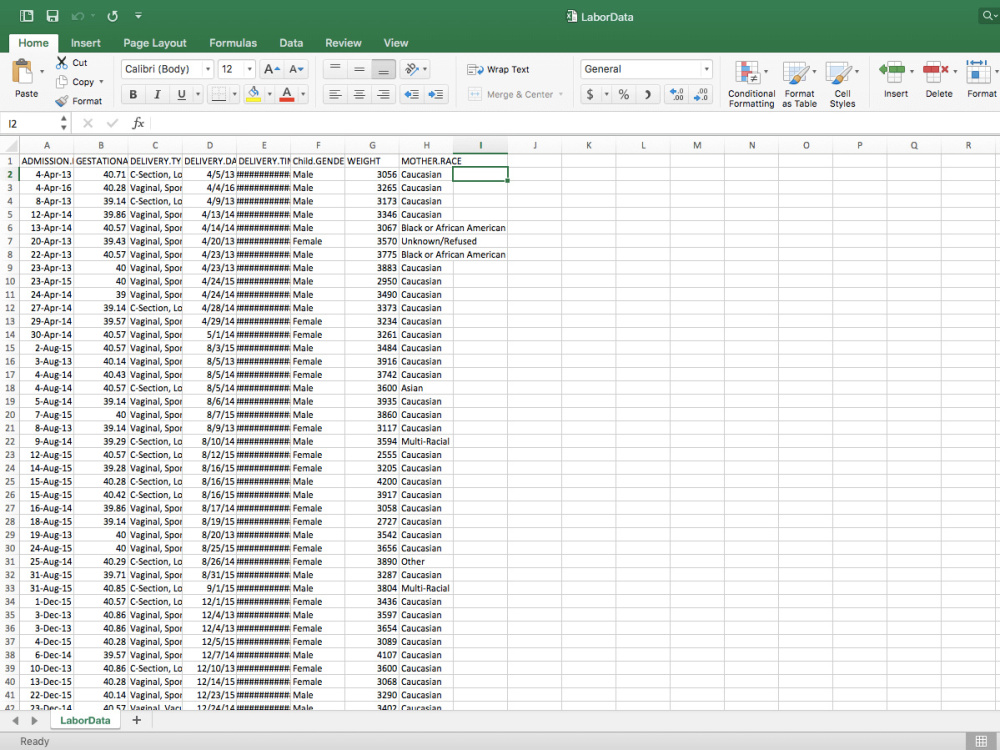Screen dimensions: 1000x750
Task: Click the Save icon in title bar
Action: tap(52, 16)
